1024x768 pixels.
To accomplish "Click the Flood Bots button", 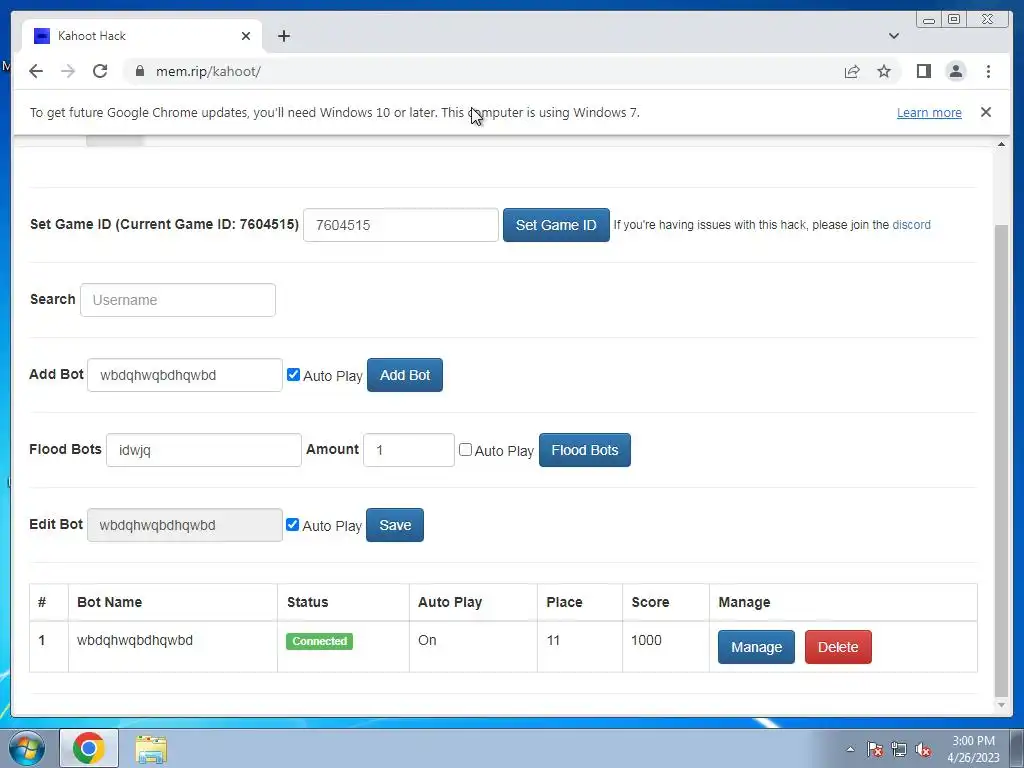I will [x=584, y=450].
